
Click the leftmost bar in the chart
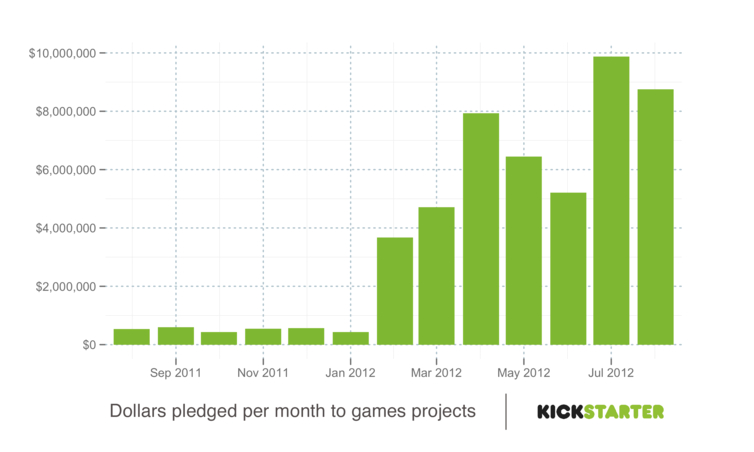(x=131, y=337)
